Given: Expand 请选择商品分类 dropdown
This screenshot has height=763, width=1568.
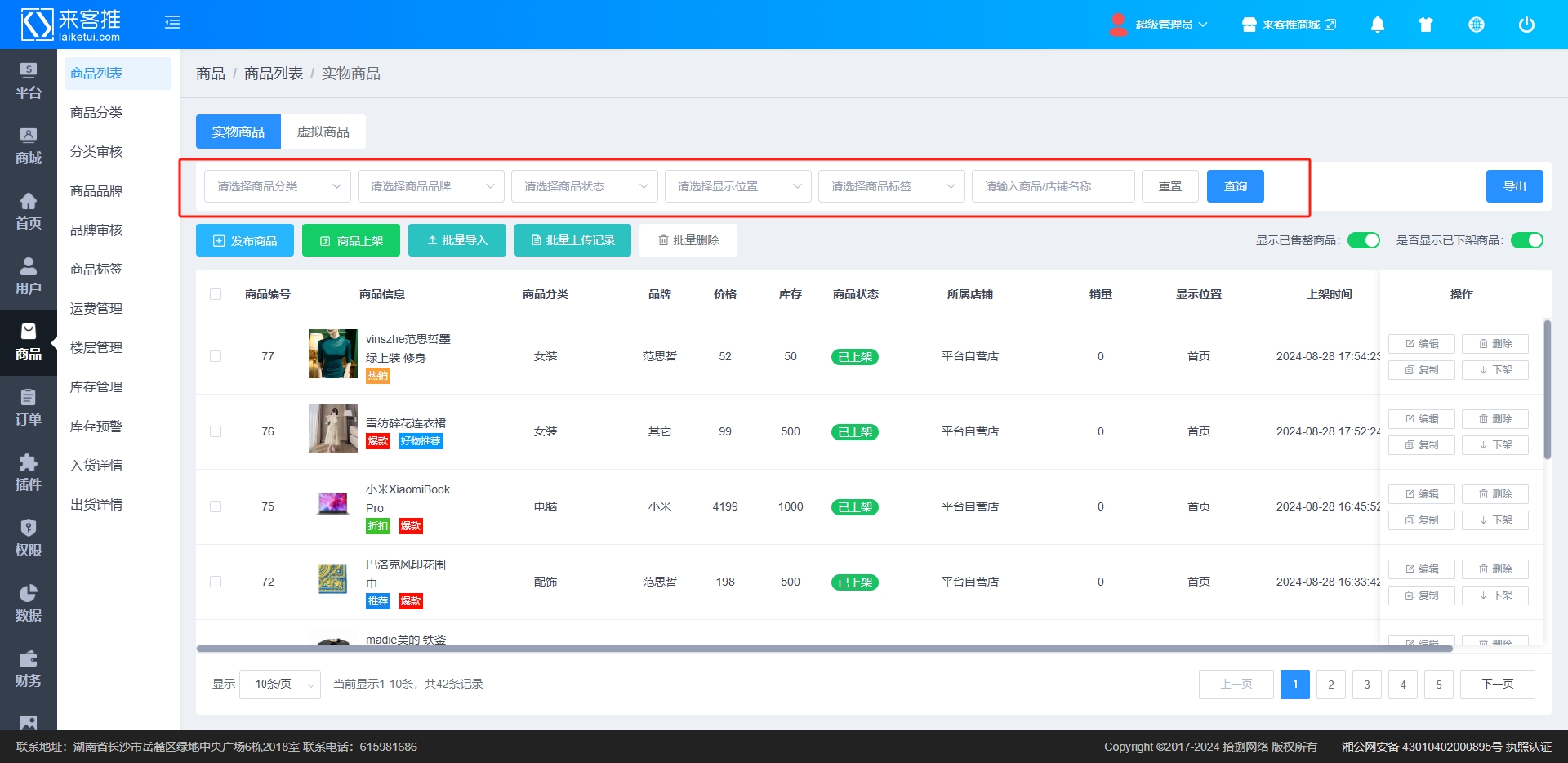Looking at the screenshot, I should (277, 186).
